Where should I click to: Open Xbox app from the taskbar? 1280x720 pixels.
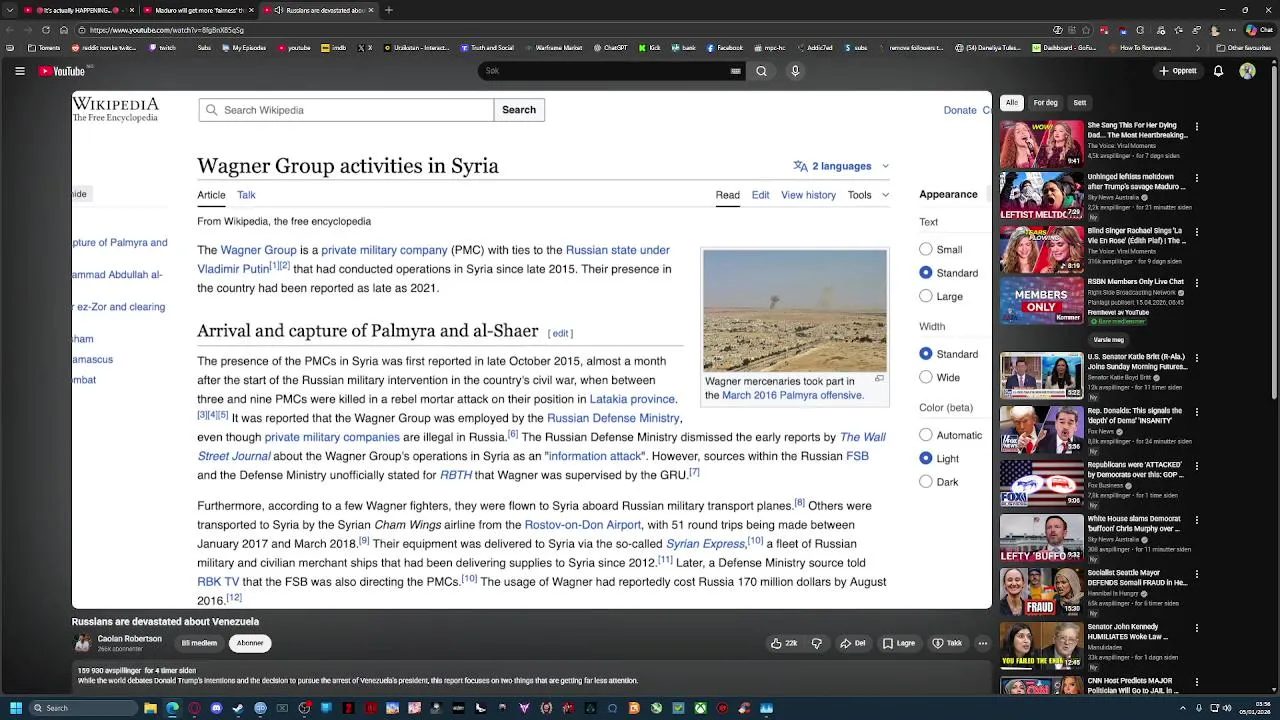[x=700, y=708]
